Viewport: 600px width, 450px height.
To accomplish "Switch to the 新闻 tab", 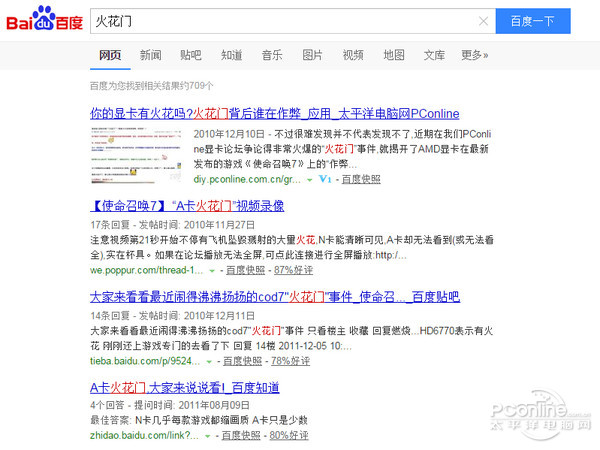I will pyautogui.click(x=150, y=55).
